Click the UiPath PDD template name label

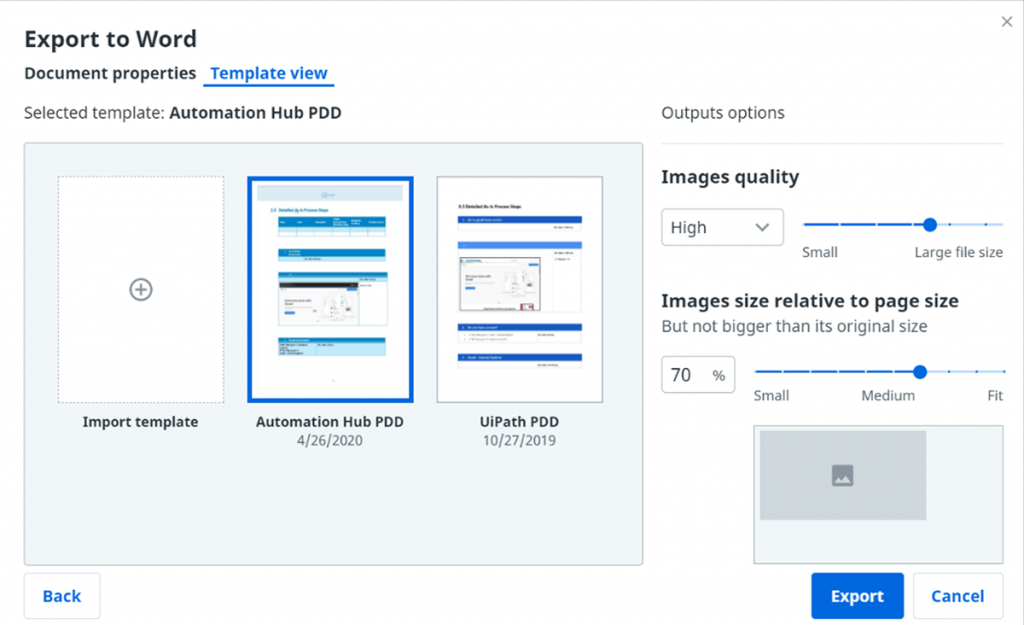click(519, 422)
